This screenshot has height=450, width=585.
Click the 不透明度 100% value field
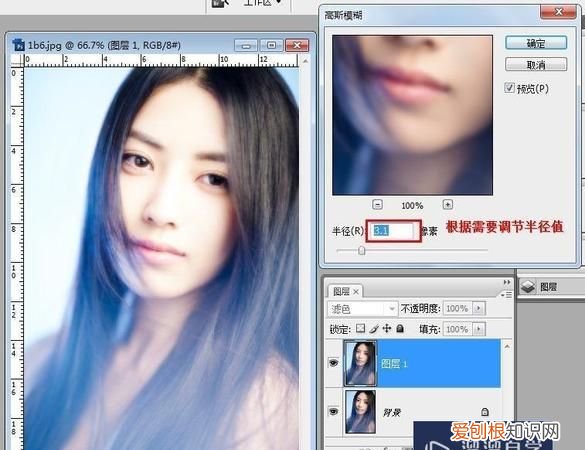point(457,309)
